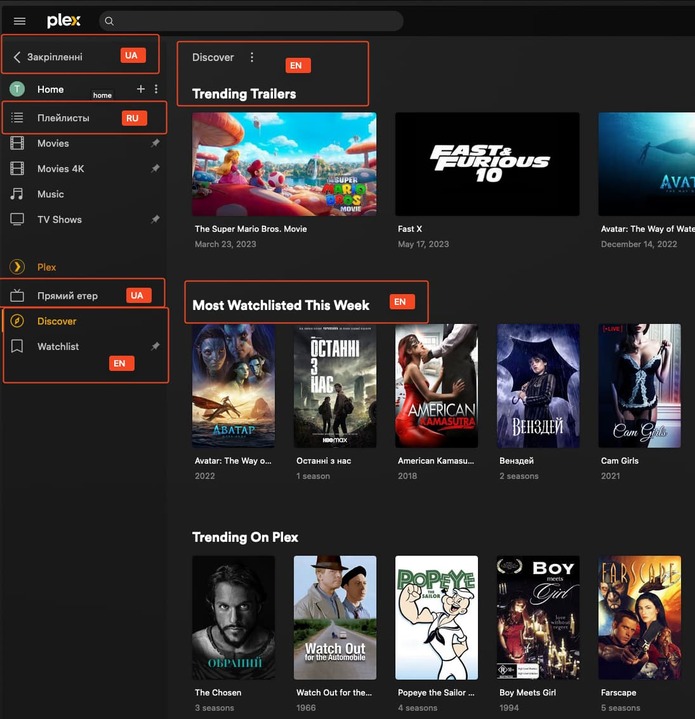
Task: Click the TV Shows screen icon
Action: 17,219
